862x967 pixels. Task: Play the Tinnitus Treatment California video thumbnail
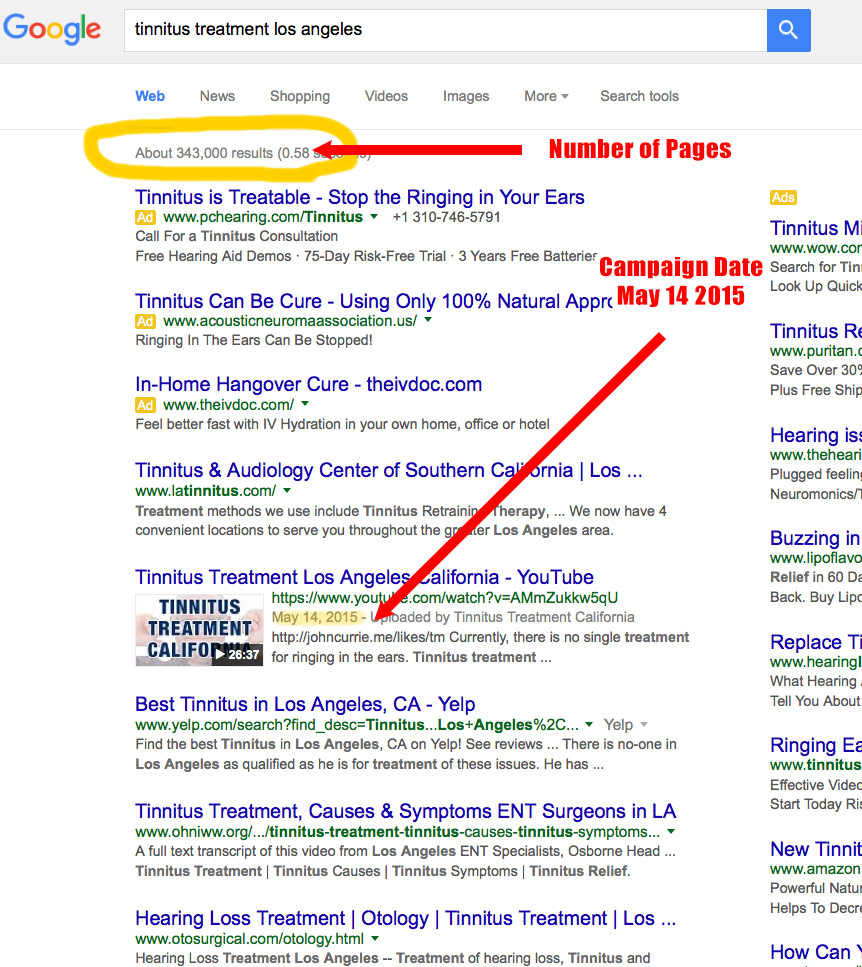[x=199, y=630]
